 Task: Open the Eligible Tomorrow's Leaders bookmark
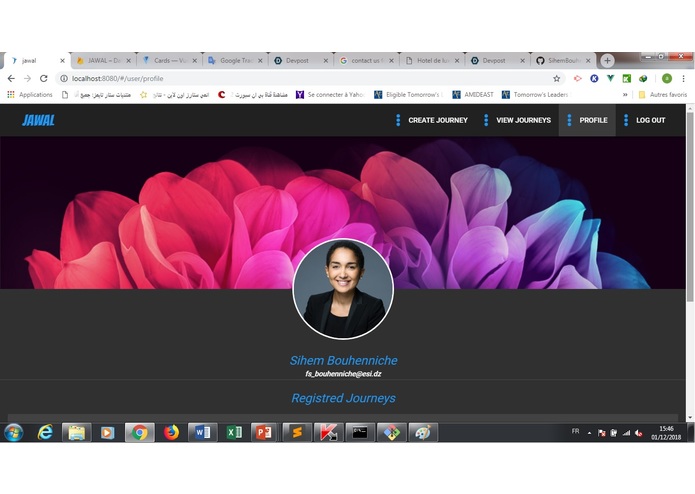click(409, 94)
